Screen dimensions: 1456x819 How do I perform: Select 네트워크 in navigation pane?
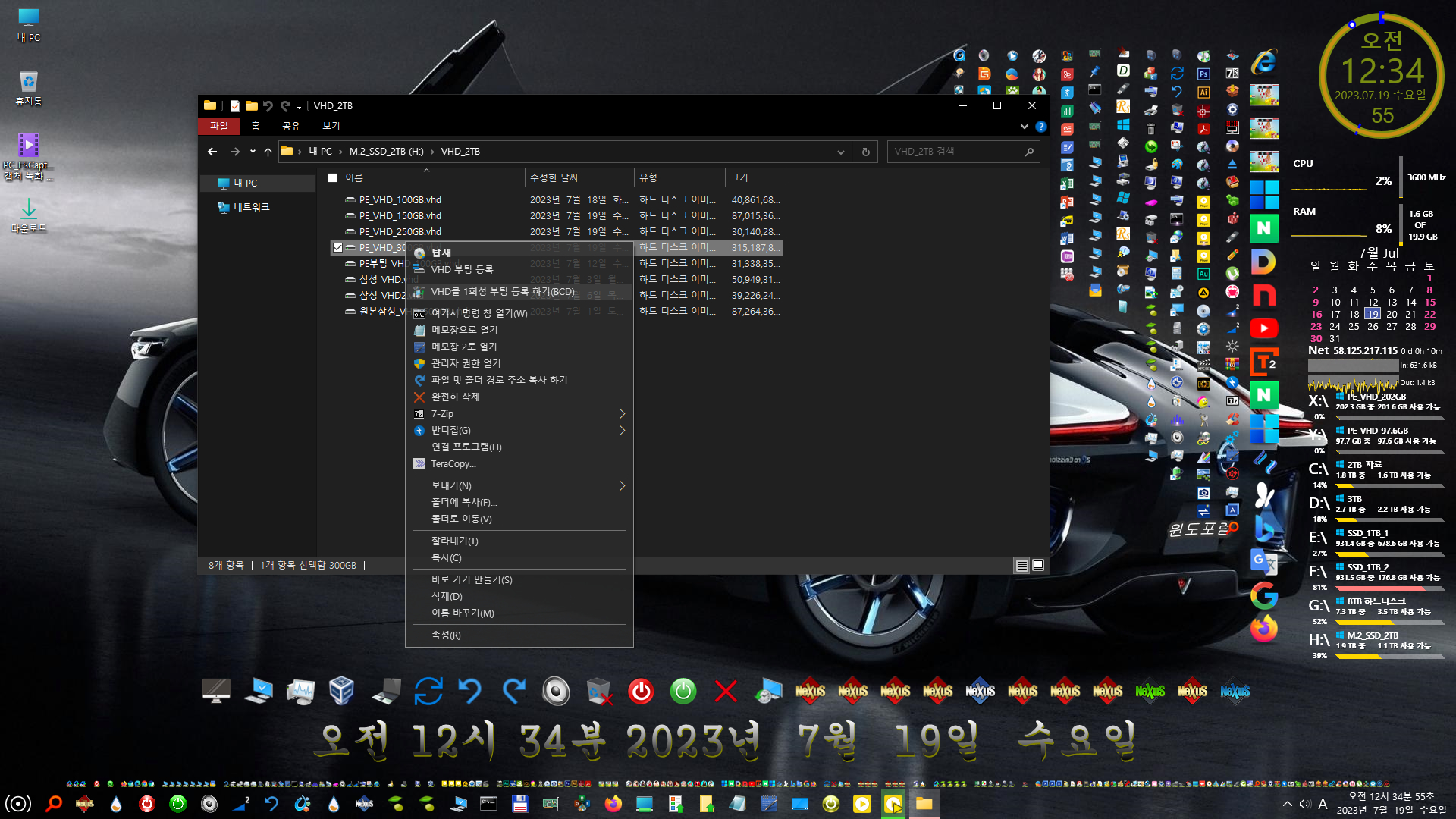(x=251, y=207)
